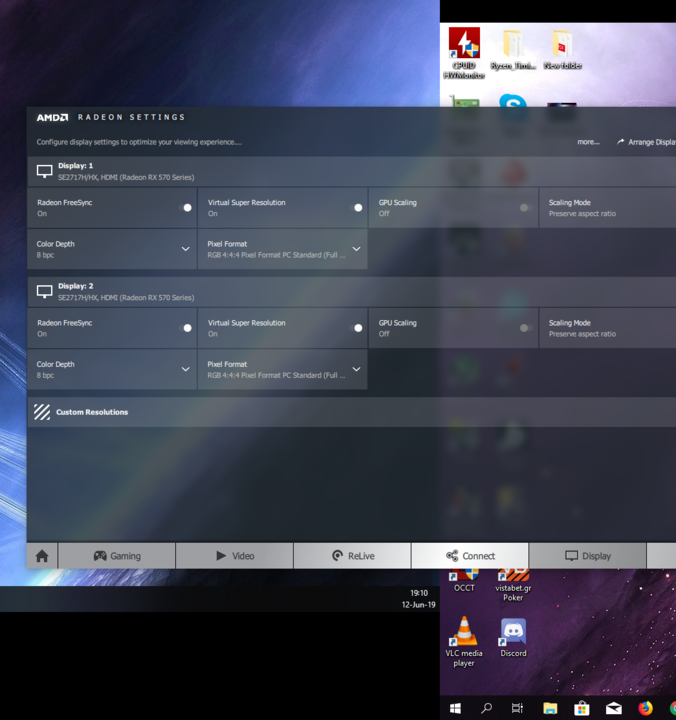Open the OCCT desktop shortcut
This screenshot has width=676, height=720.
click(x=464, y=581)
